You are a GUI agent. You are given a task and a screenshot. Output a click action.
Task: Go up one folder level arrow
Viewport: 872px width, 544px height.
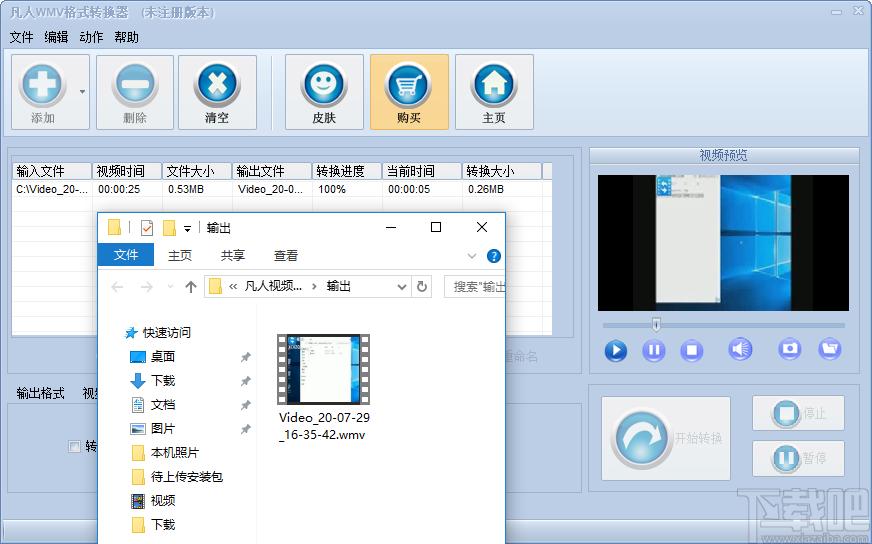click(x=191, y=287)
